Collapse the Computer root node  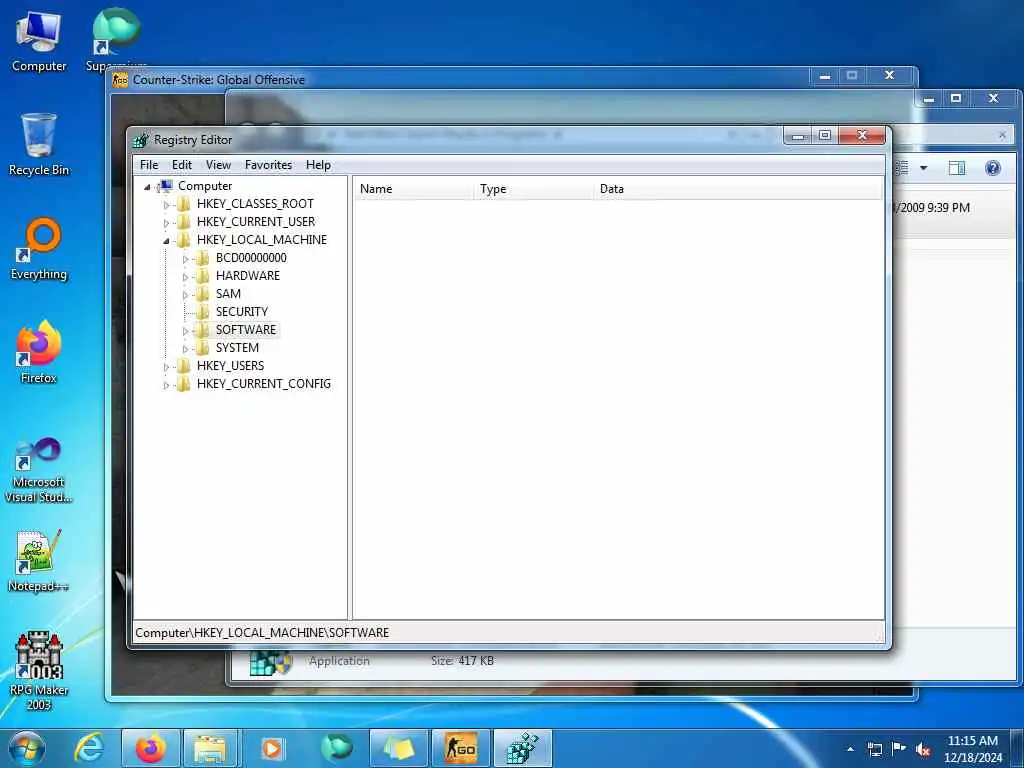coord(148,187)
